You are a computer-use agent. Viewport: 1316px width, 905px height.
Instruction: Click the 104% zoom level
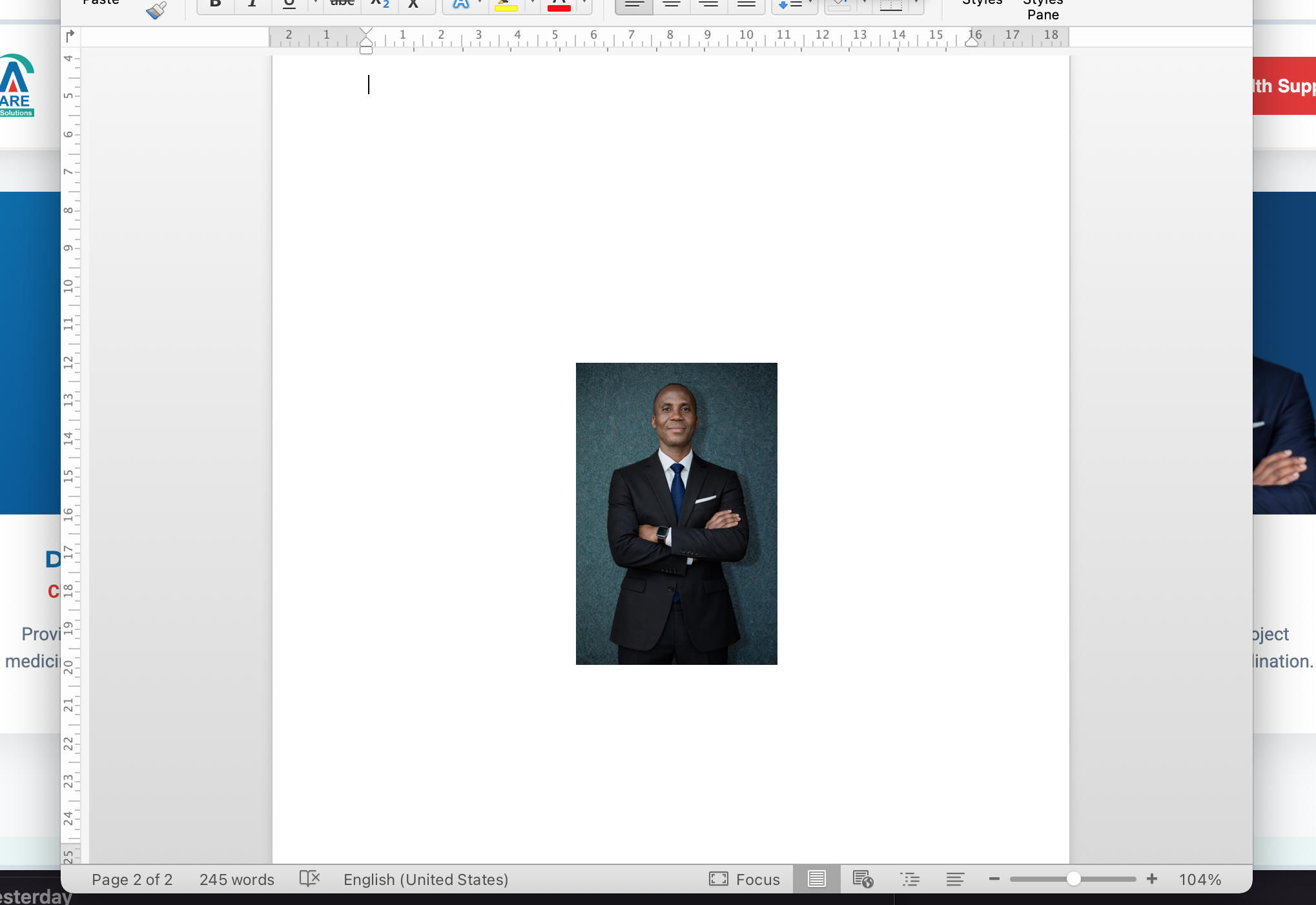(x=1199, y=879)
